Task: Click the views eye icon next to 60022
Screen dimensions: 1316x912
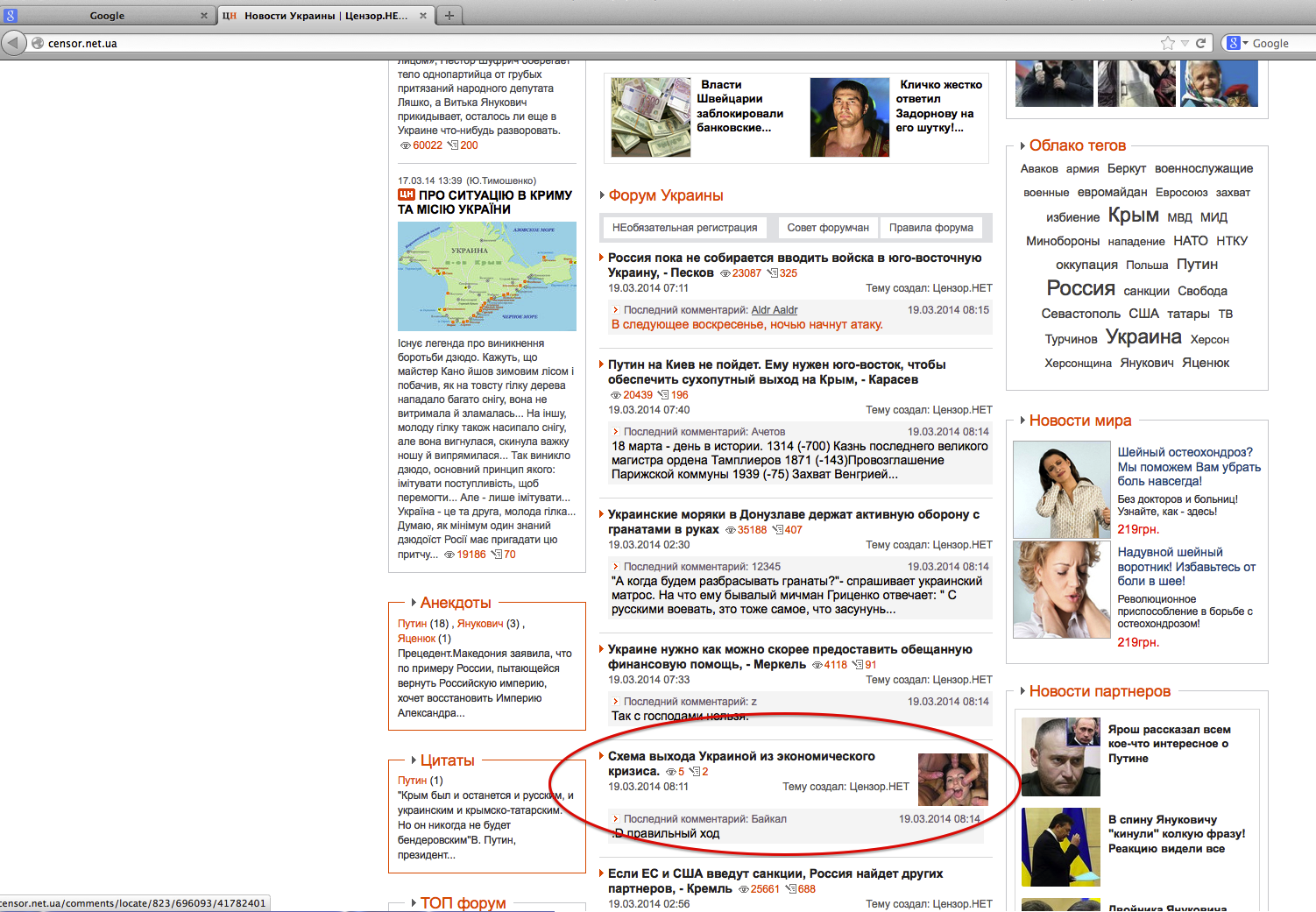Action: click(406, 145)
